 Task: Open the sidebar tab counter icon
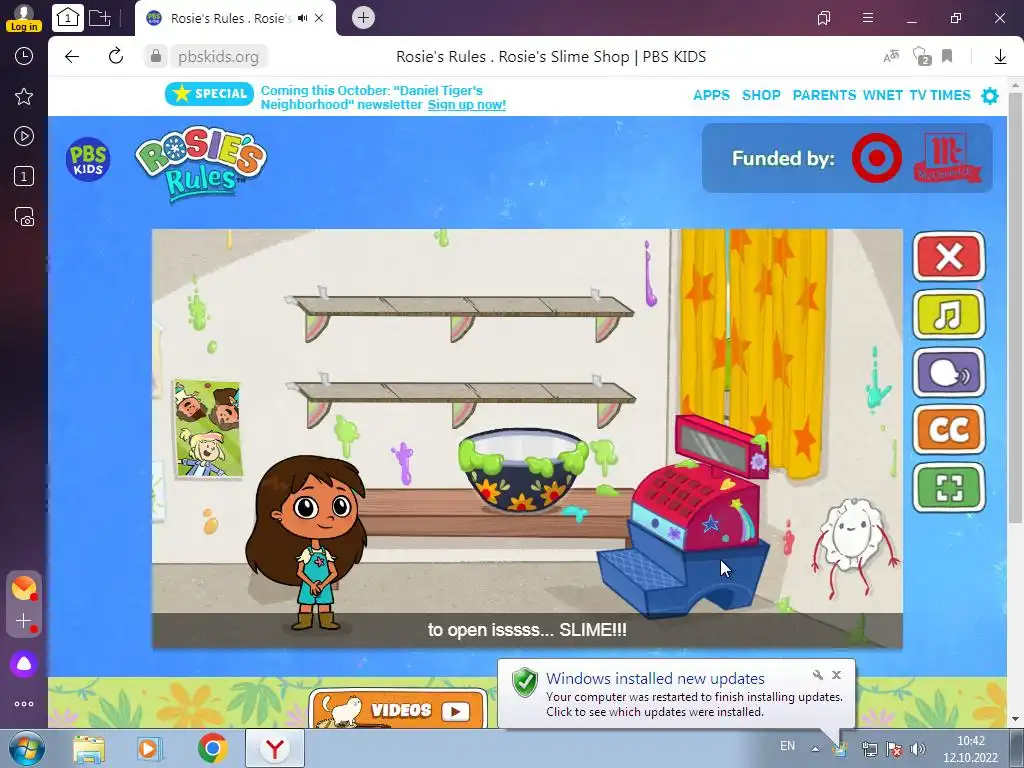point(24,176)
